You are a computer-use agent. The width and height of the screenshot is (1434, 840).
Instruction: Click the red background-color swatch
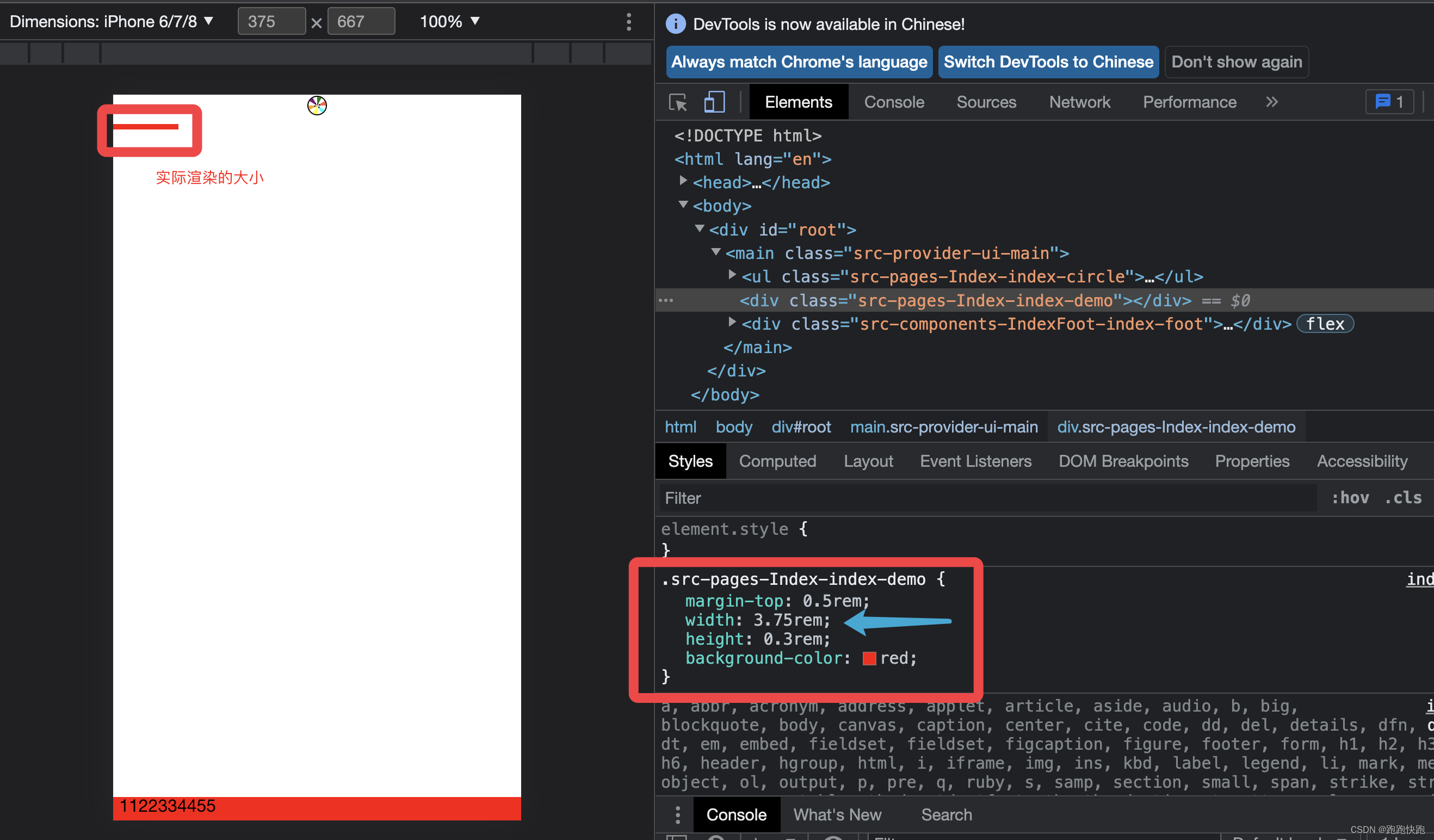[x=869, y=658]
